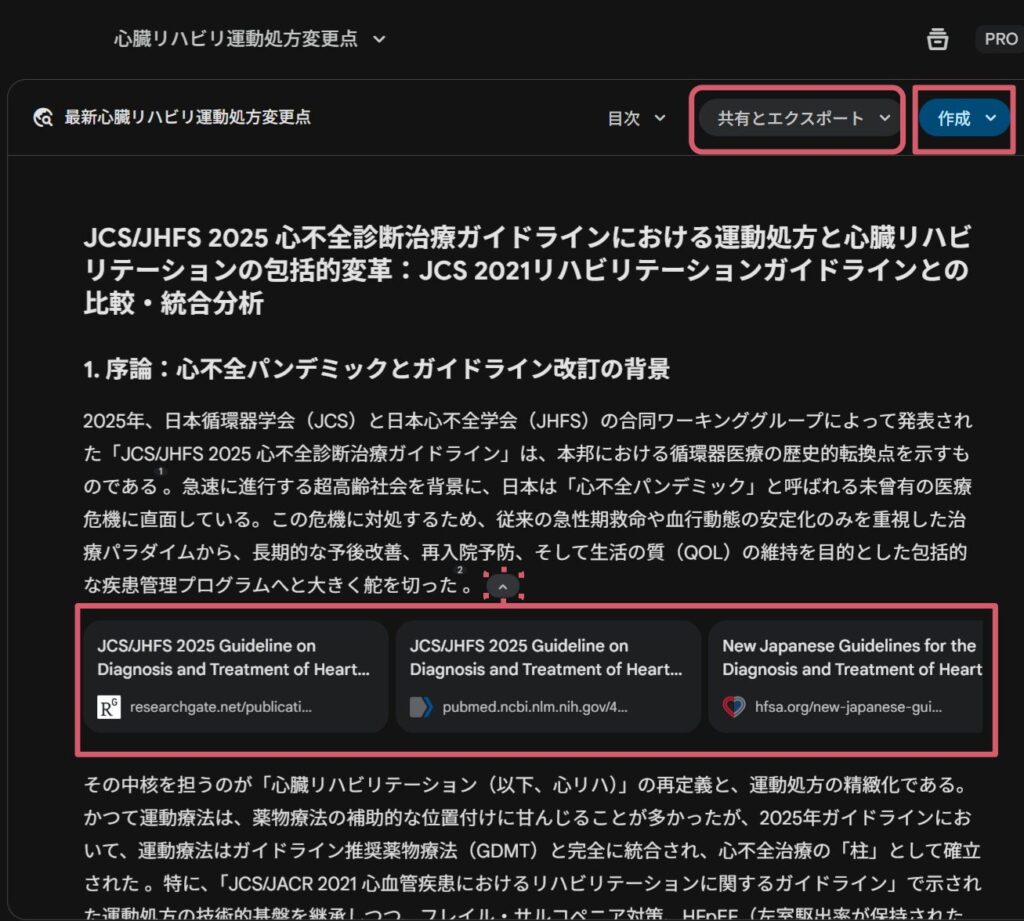The height and width of the screenshot is (921, 1024).
Task: Open the 目次 table of contents dropdown
Action: click(636, 118)
